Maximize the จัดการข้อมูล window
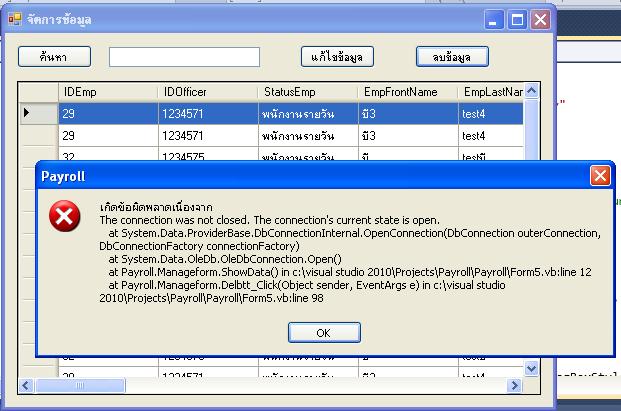The width and height of the screenshot is (621, 411). coord(517,19)
